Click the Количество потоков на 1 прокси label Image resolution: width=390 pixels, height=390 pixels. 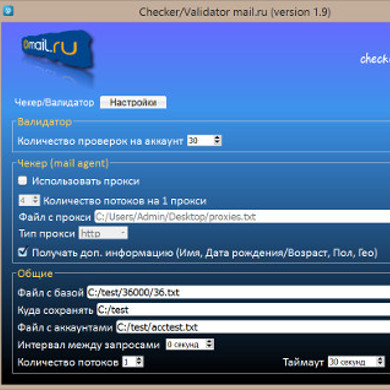click(125, 201)
